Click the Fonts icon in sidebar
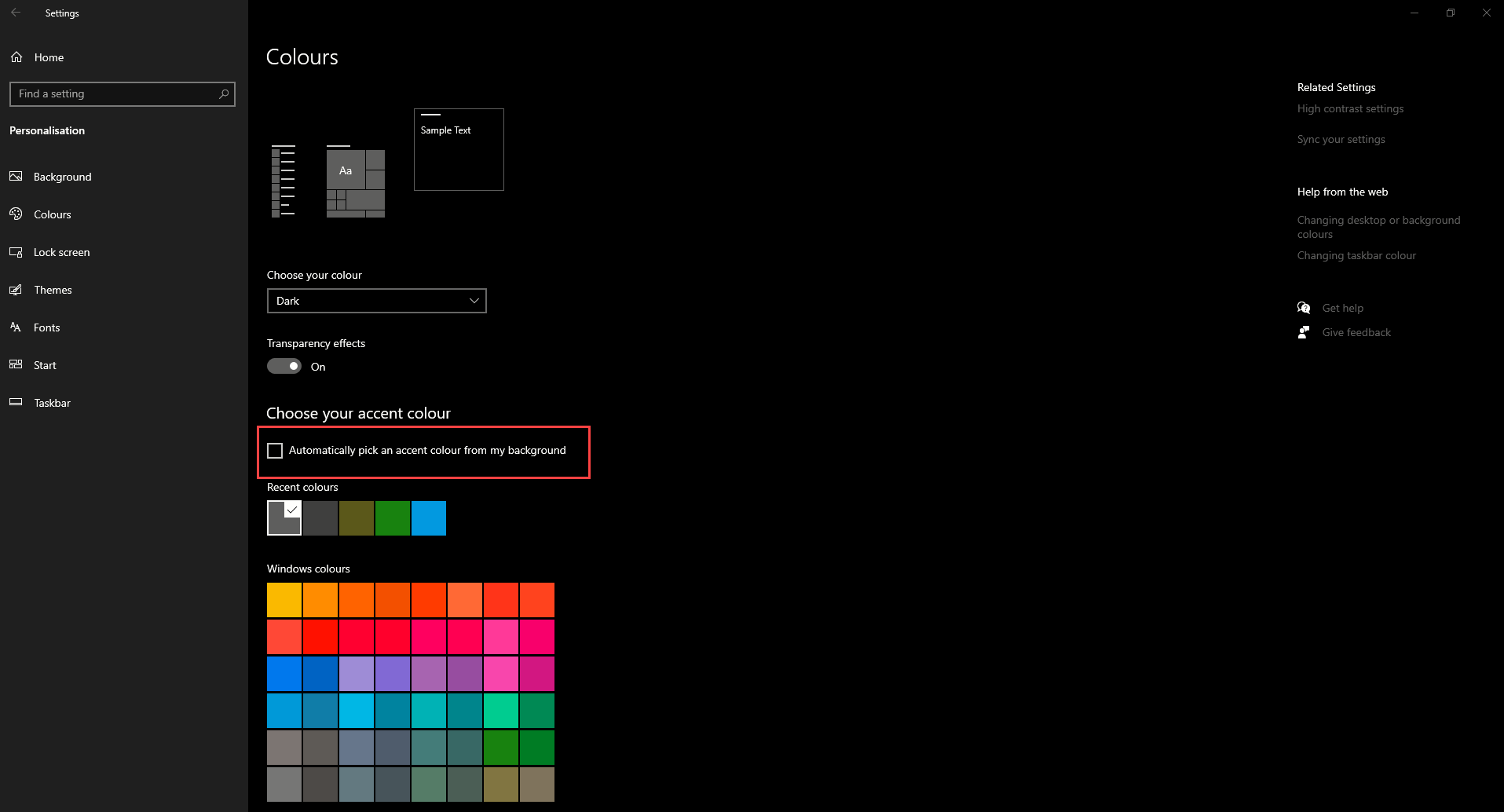Screen dimensions: 1504x812 pyautogui.click(x=16, y=327)
